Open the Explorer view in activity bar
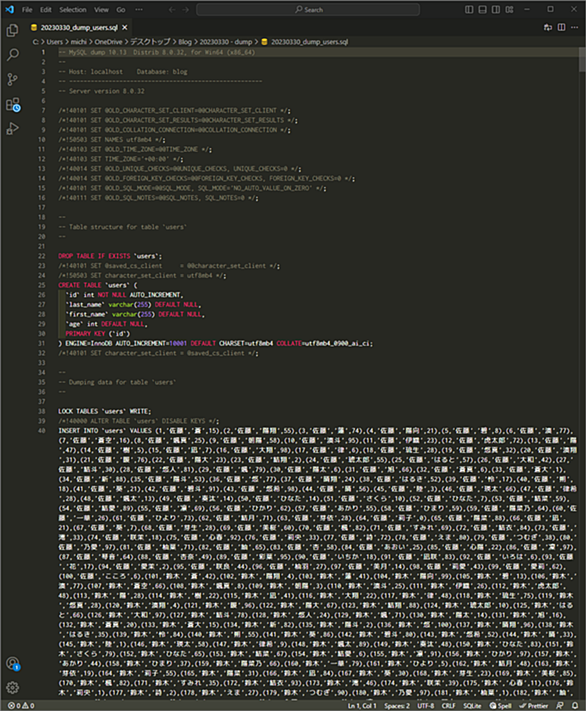Viewport: 586px width, 711px height. 13,30
